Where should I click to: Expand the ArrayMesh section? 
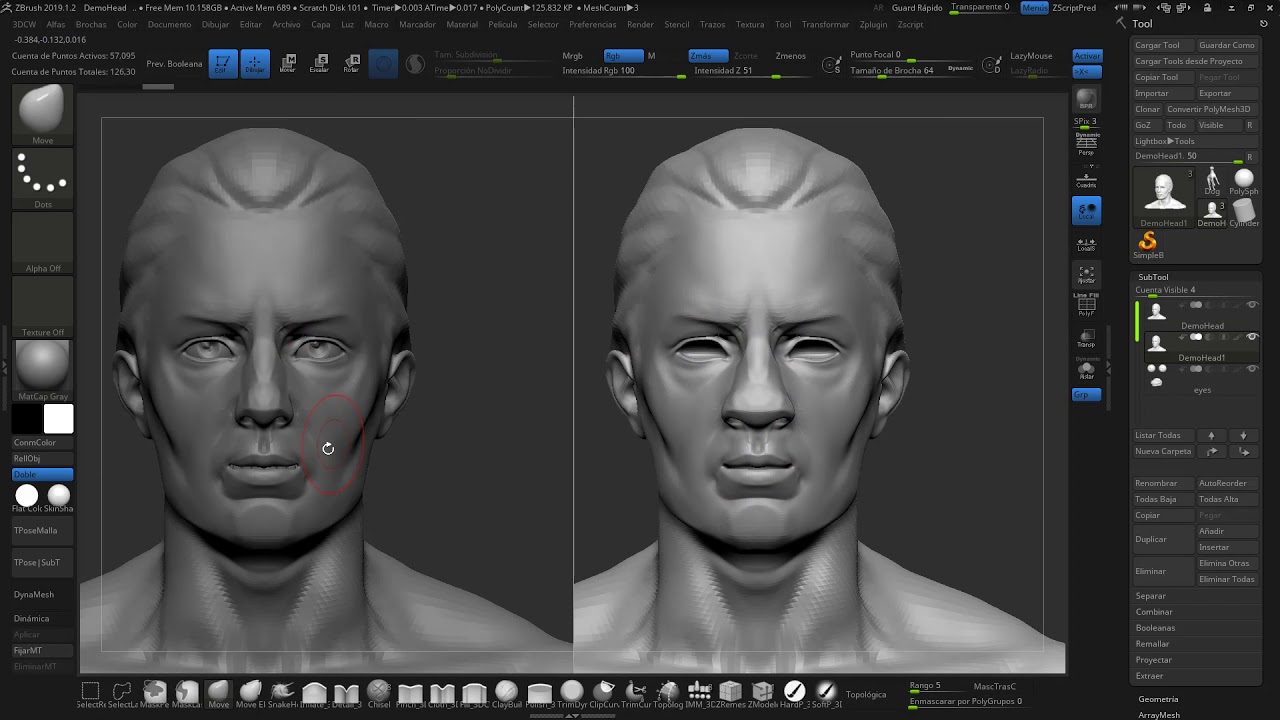(1158, 715)
